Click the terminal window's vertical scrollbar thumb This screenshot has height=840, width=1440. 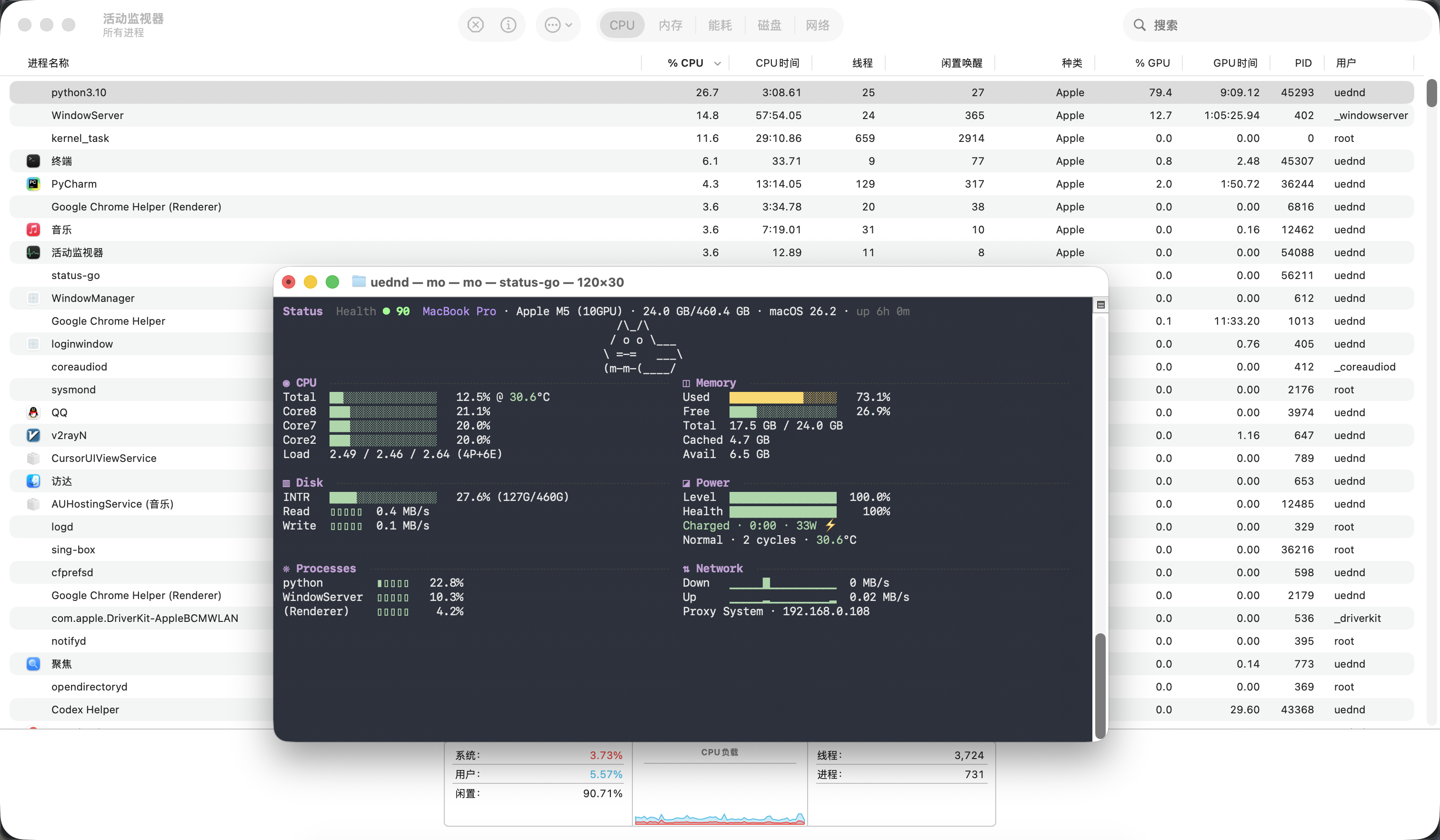tap(1100, 686)
